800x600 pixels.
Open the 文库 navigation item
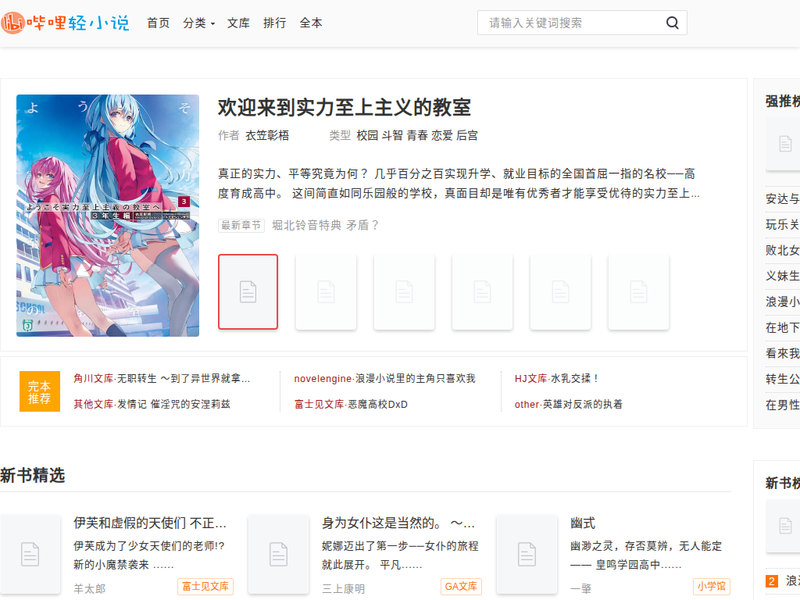238,23
